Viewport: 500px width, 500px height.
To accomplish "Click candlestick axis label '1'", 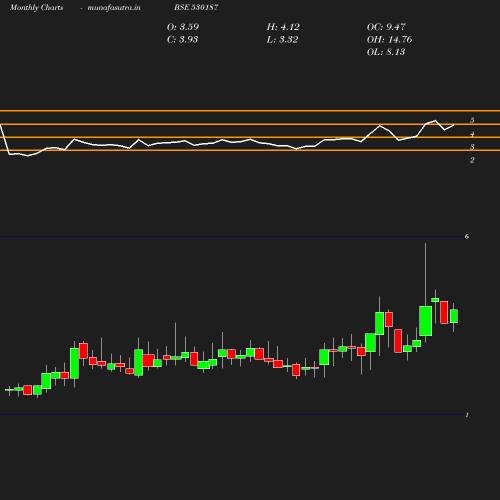I will (x=467, y=415).
